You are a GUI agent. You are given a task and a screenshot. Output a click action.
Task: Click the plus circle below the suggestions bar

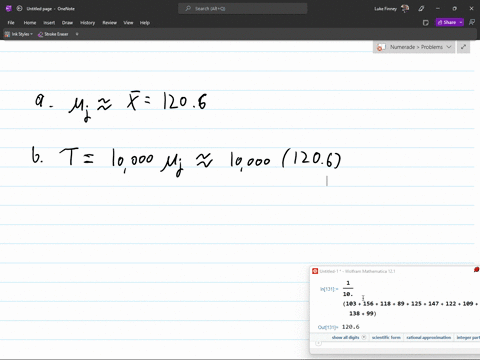318,343
